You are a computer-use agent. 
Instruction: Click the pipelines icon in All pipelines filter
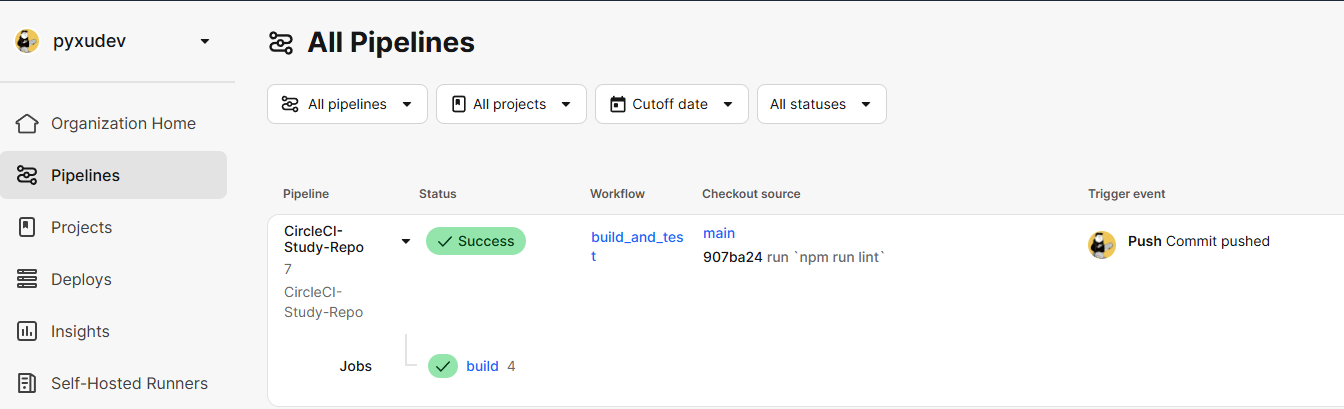point(290,104)
